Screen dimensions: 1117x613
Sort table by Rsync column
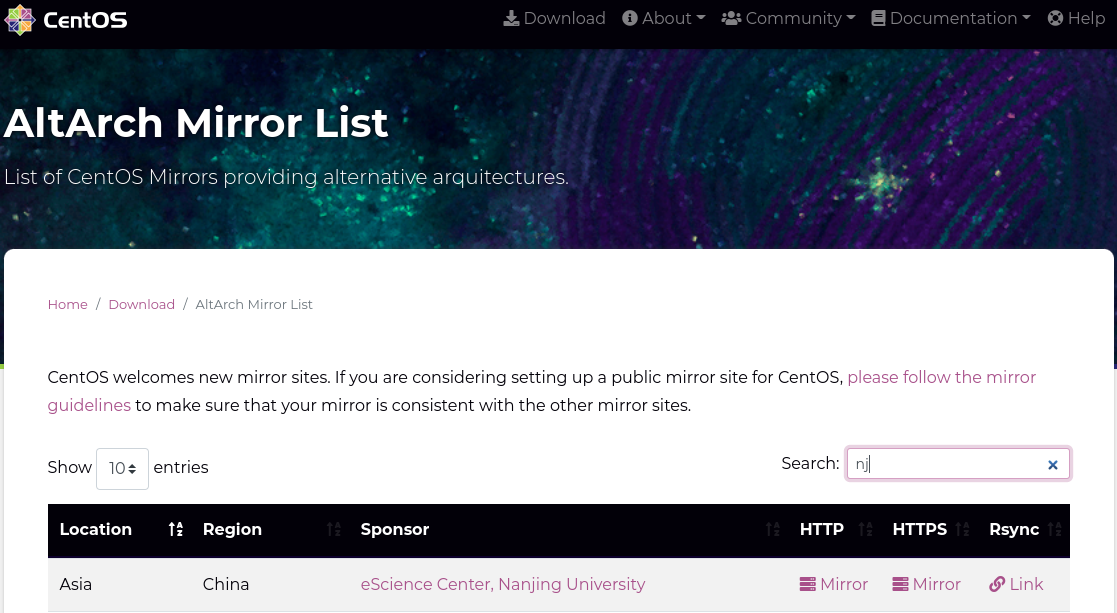point(1024,530)
